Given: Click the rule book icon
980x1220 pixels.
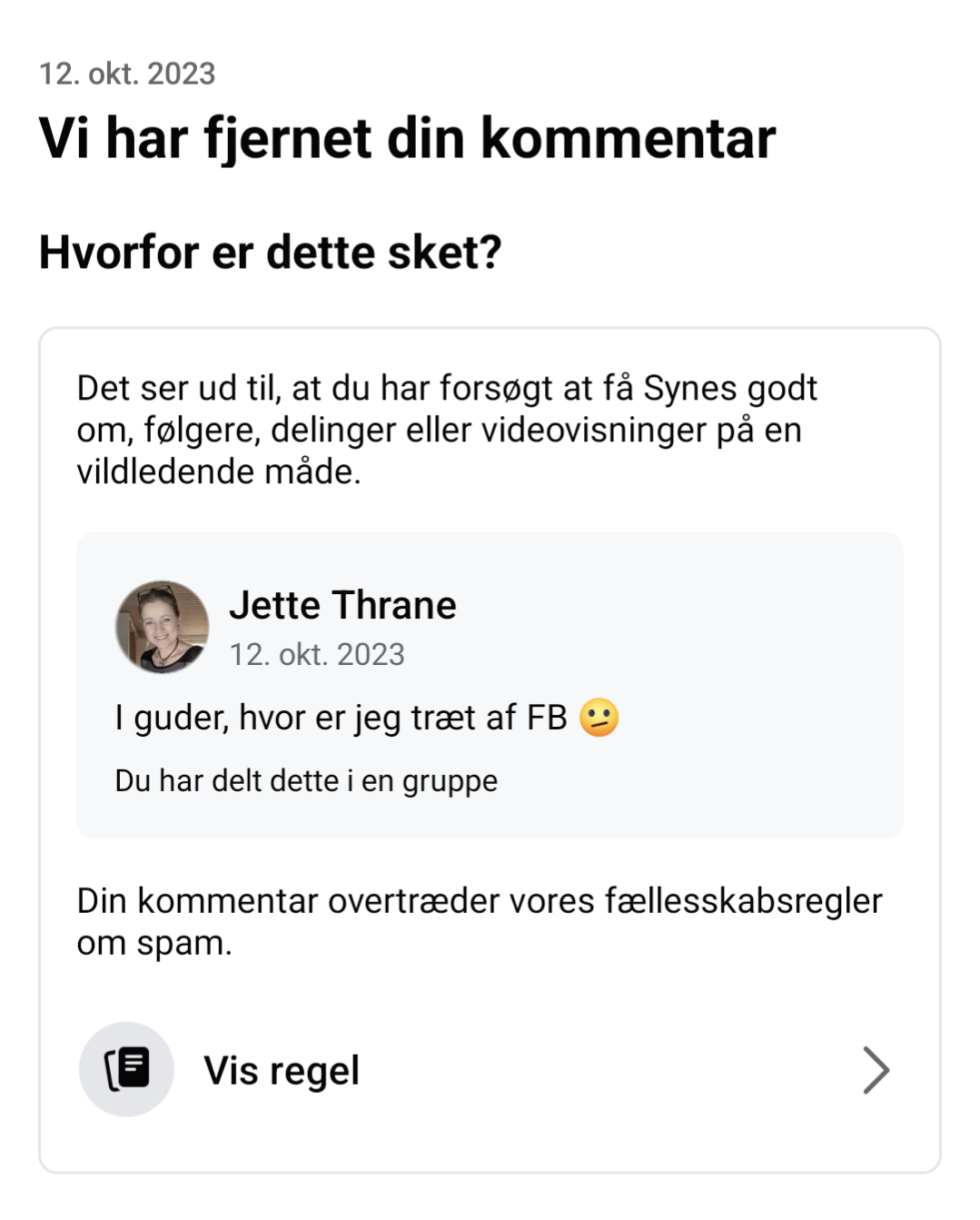Looking at the screenshot, I should click(x=126, y=1069).
